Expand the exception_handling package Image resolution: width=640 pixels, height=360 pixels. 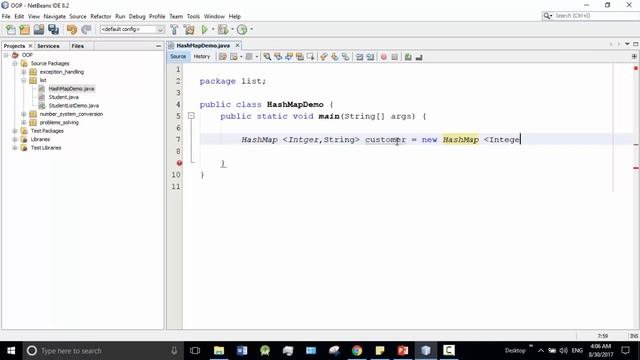24,72
